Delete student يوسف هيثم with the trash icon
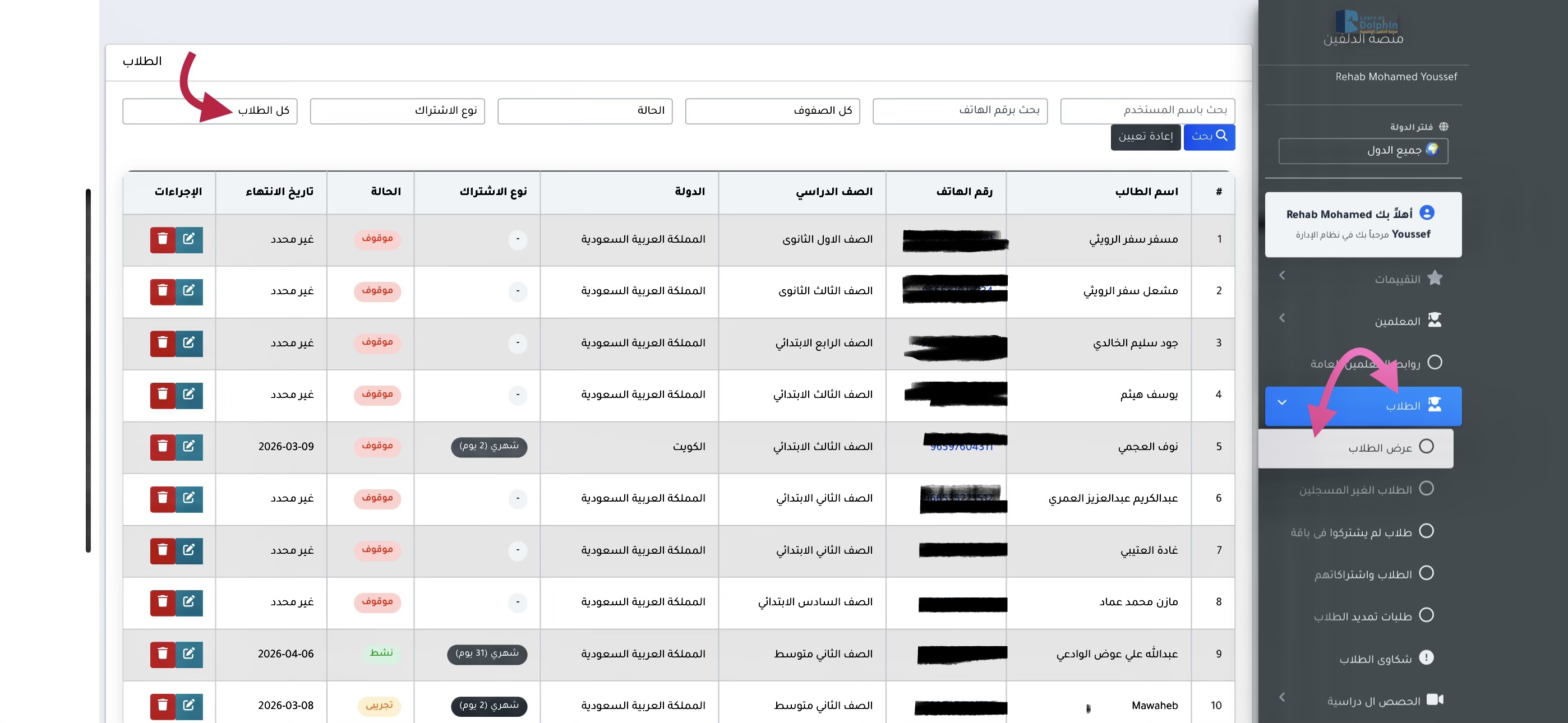The width and height of the screenshot is (1568, 723). pos(163,395)
